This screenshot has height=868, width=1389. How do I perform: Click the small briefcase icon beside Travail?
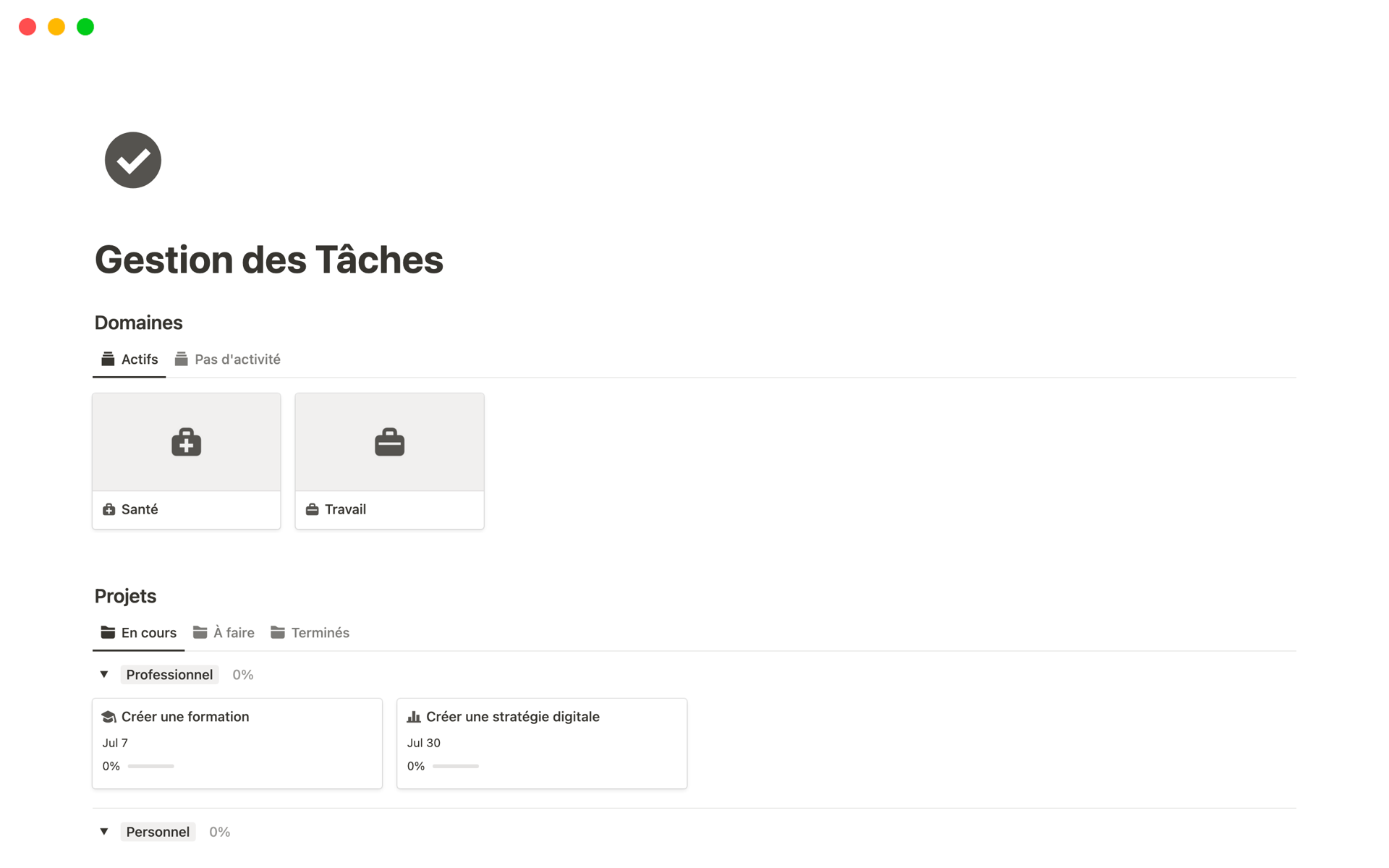pyautogui.click(x=313, y=509)
